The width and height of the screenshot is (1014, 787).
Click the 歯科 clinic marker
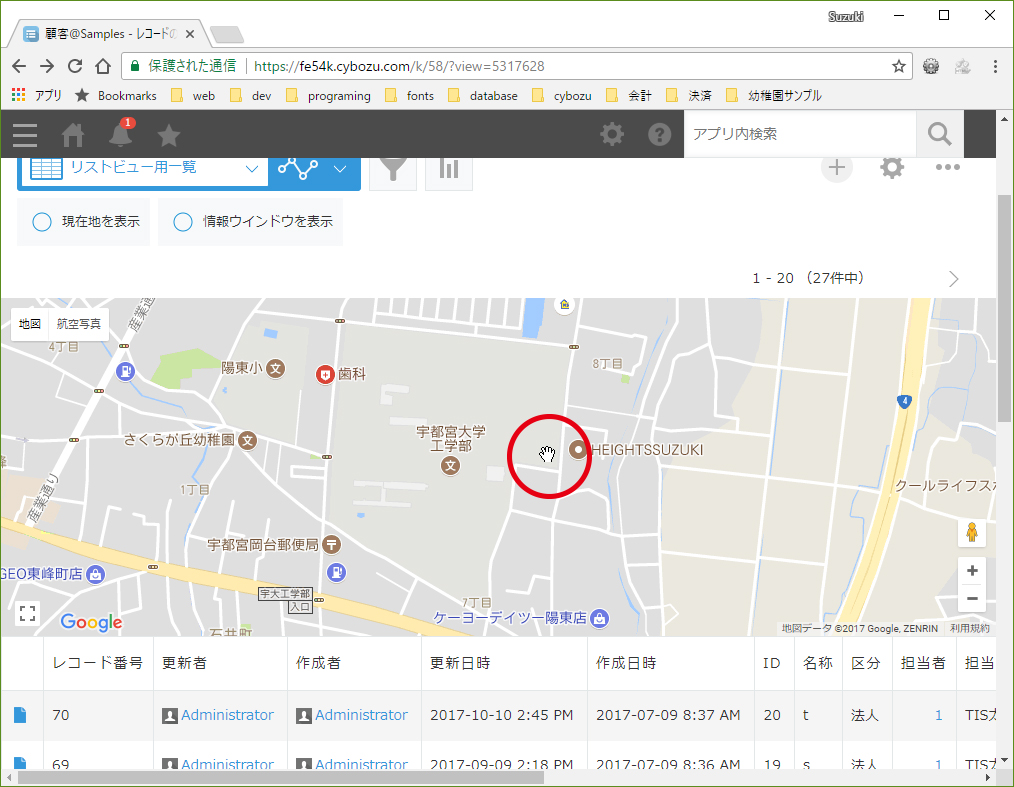click(x=325, y=374)
